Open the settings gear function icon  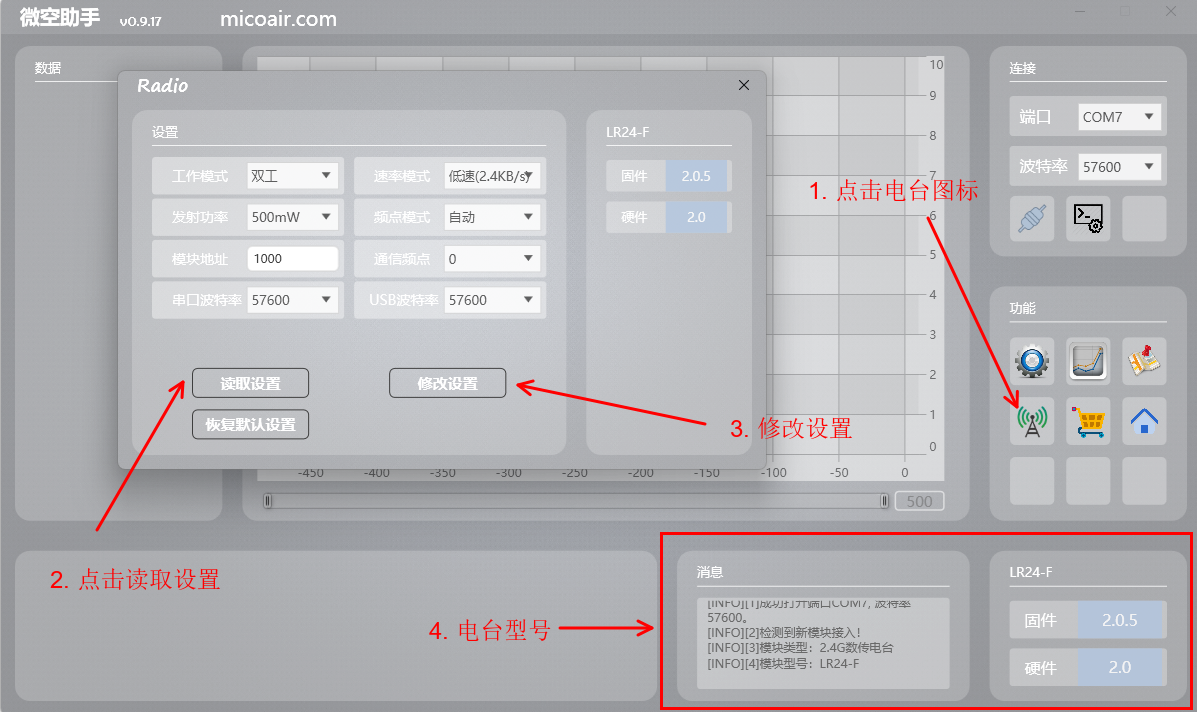(1032, 360)
